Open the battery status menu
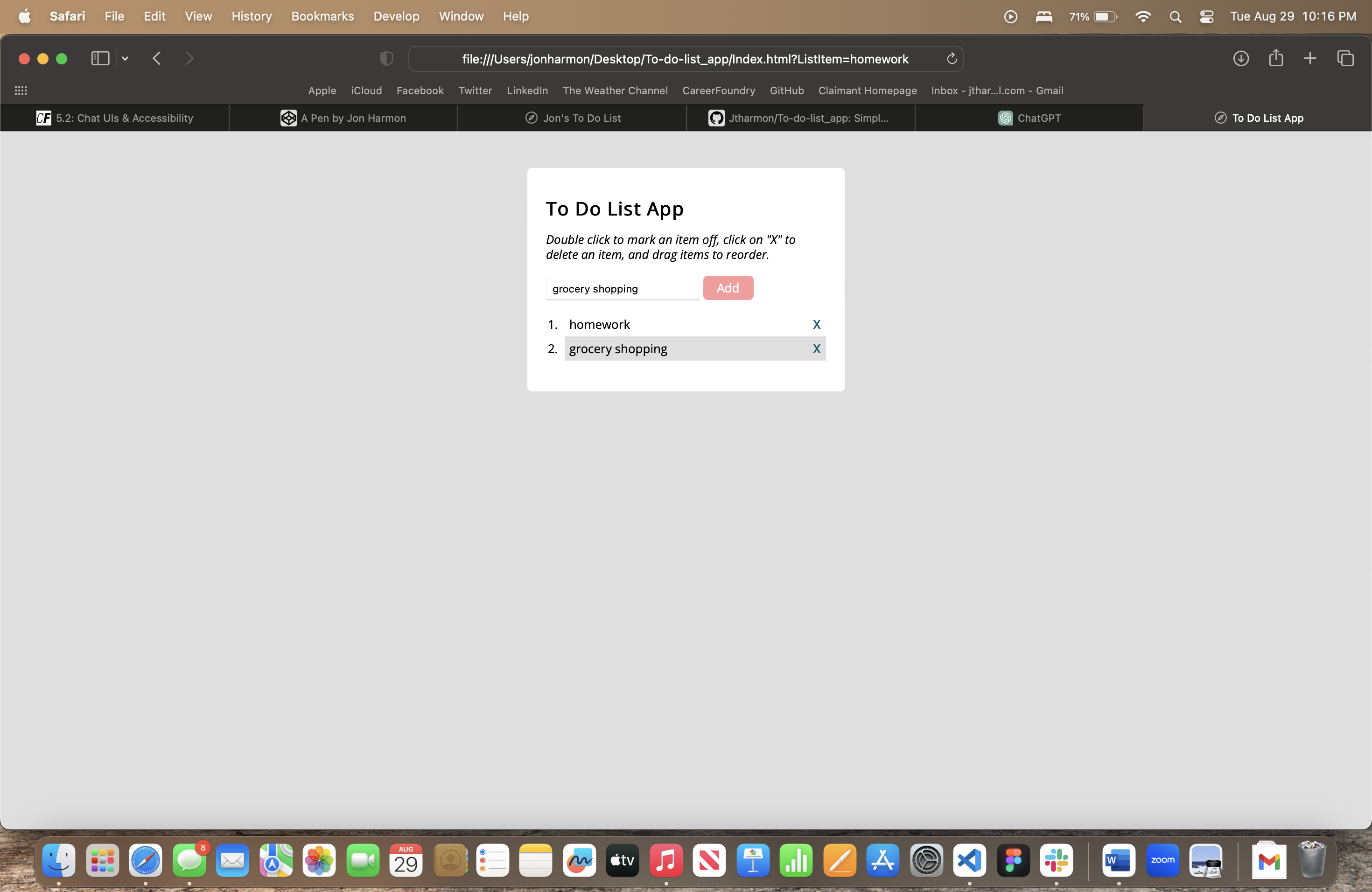Image resolution: width=1372 pixels, height=892 pixels. [x=1093, y=17]
